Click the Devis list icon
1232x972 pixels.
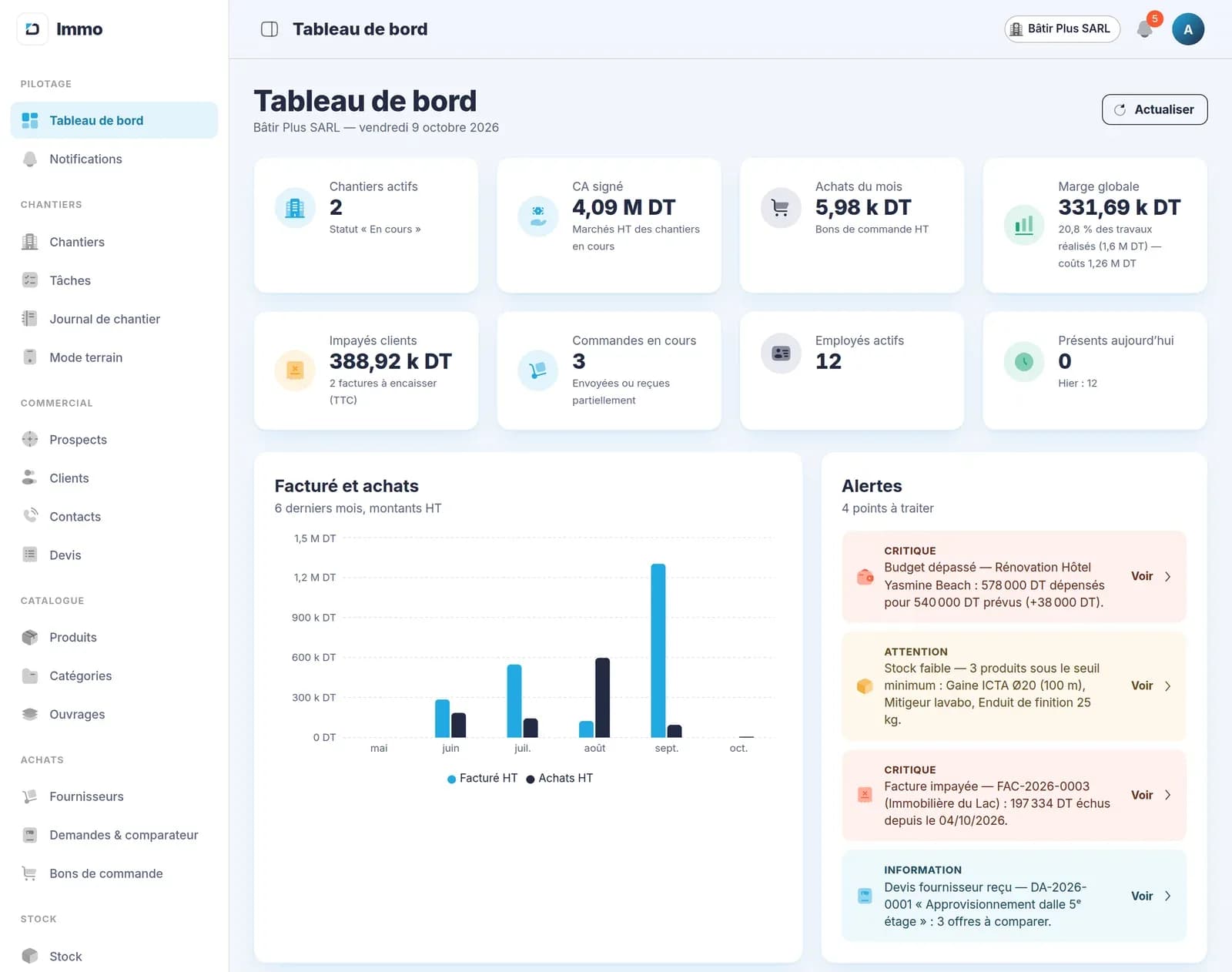(x=30, y=555)
